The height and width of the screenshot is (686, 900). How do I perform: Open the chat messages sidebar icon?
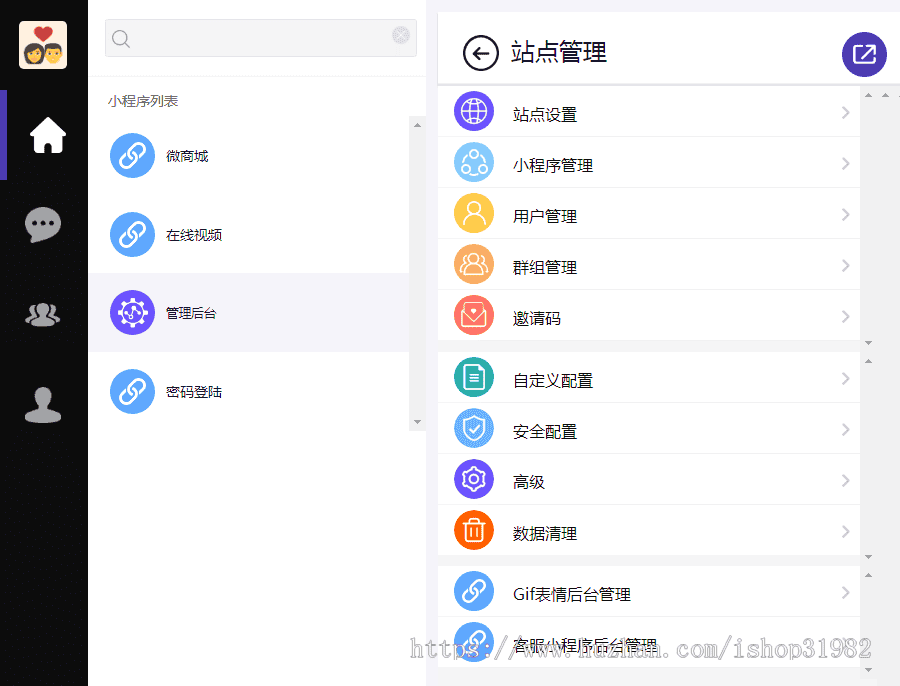pyautogui.click(x=43, y=224)
